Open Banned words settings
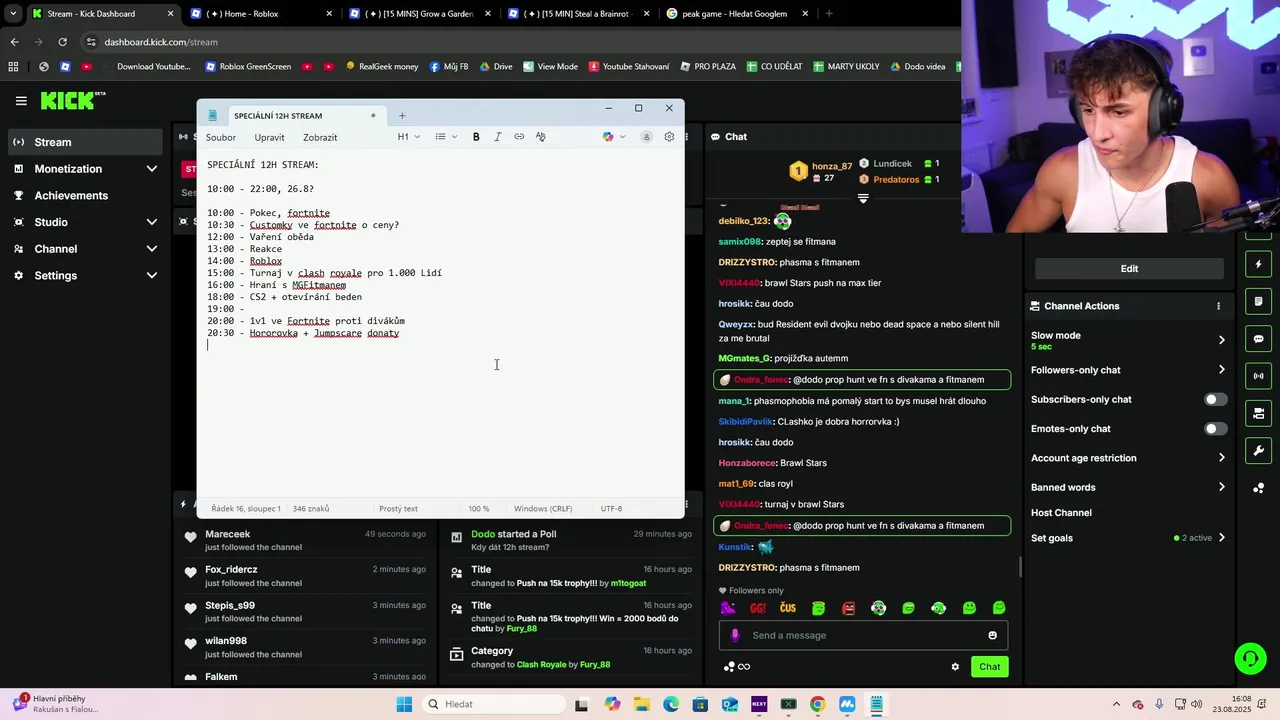 (1128, 488)
